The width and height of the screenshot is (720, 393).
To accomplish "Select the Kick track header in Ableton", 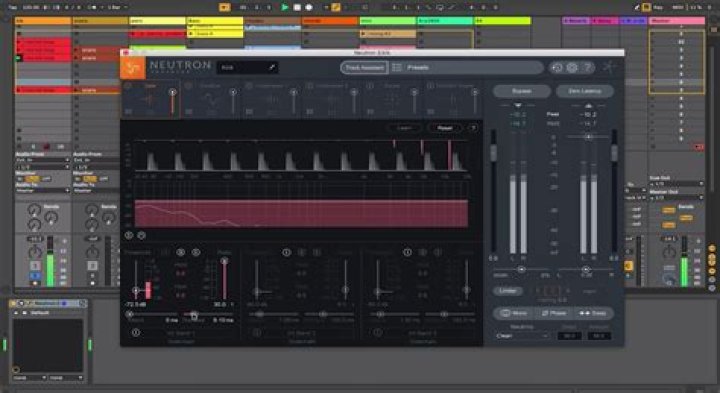I will (43, 21).
